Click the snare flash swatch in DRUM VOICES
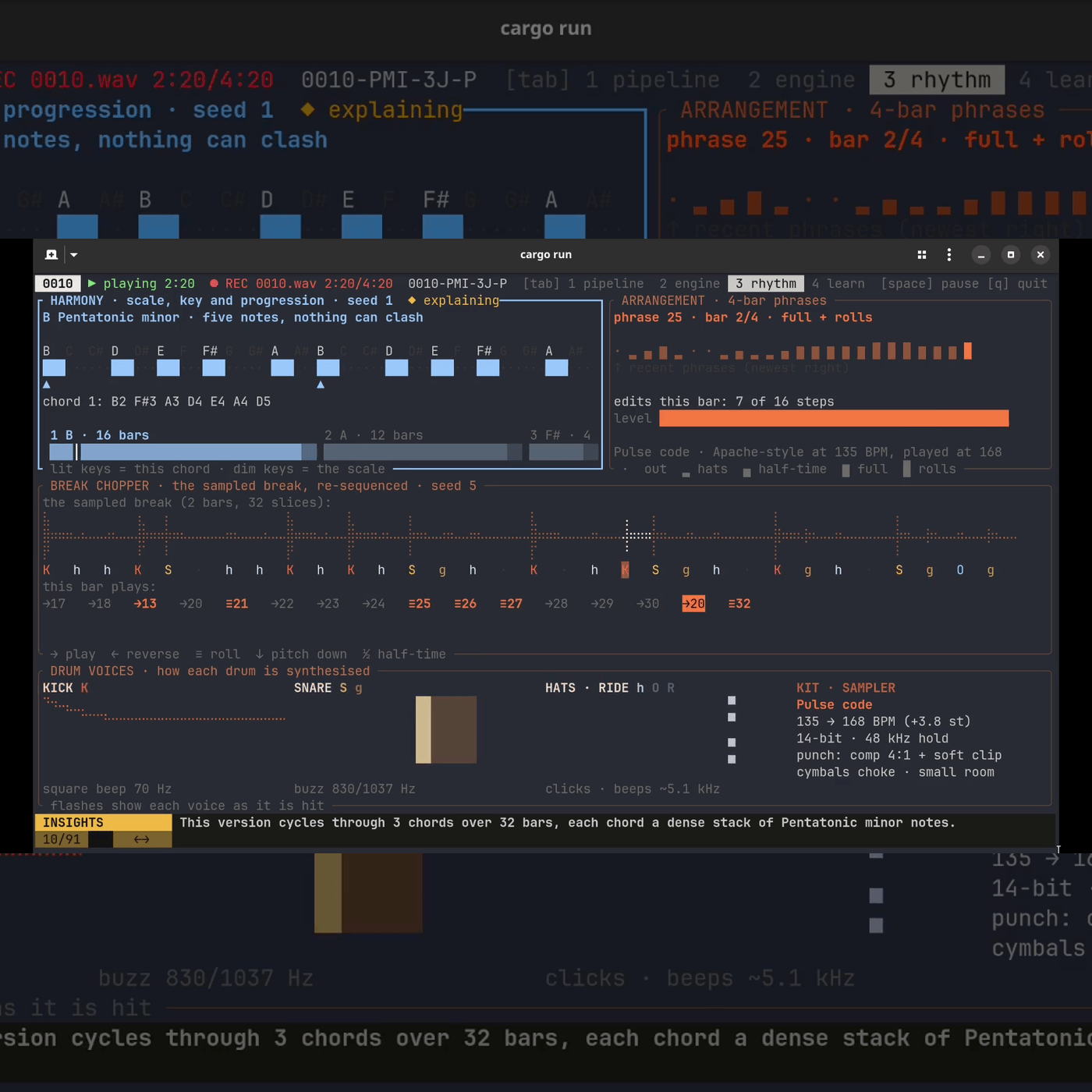Viewport: 1092px width, 1092px height. (x=446, y=729)
